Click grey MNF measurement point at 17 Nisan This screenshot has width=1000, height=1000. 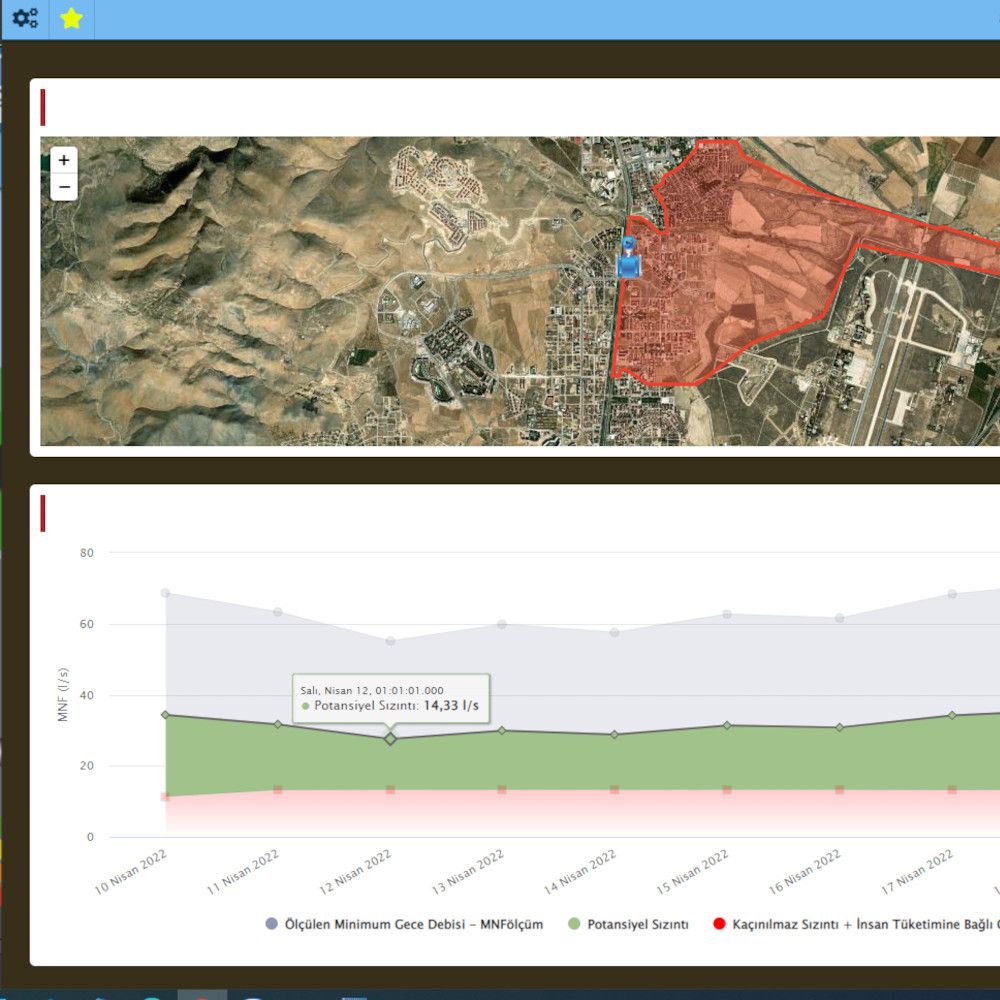tap(952, 594)
